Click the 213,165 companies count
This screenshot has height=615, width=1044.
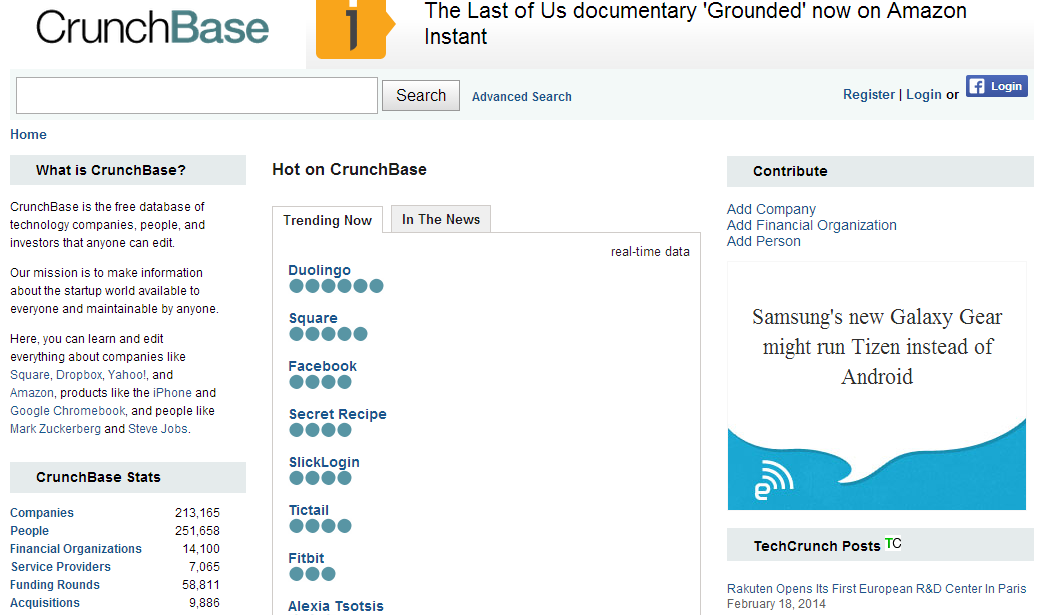(x=197, y=512)
